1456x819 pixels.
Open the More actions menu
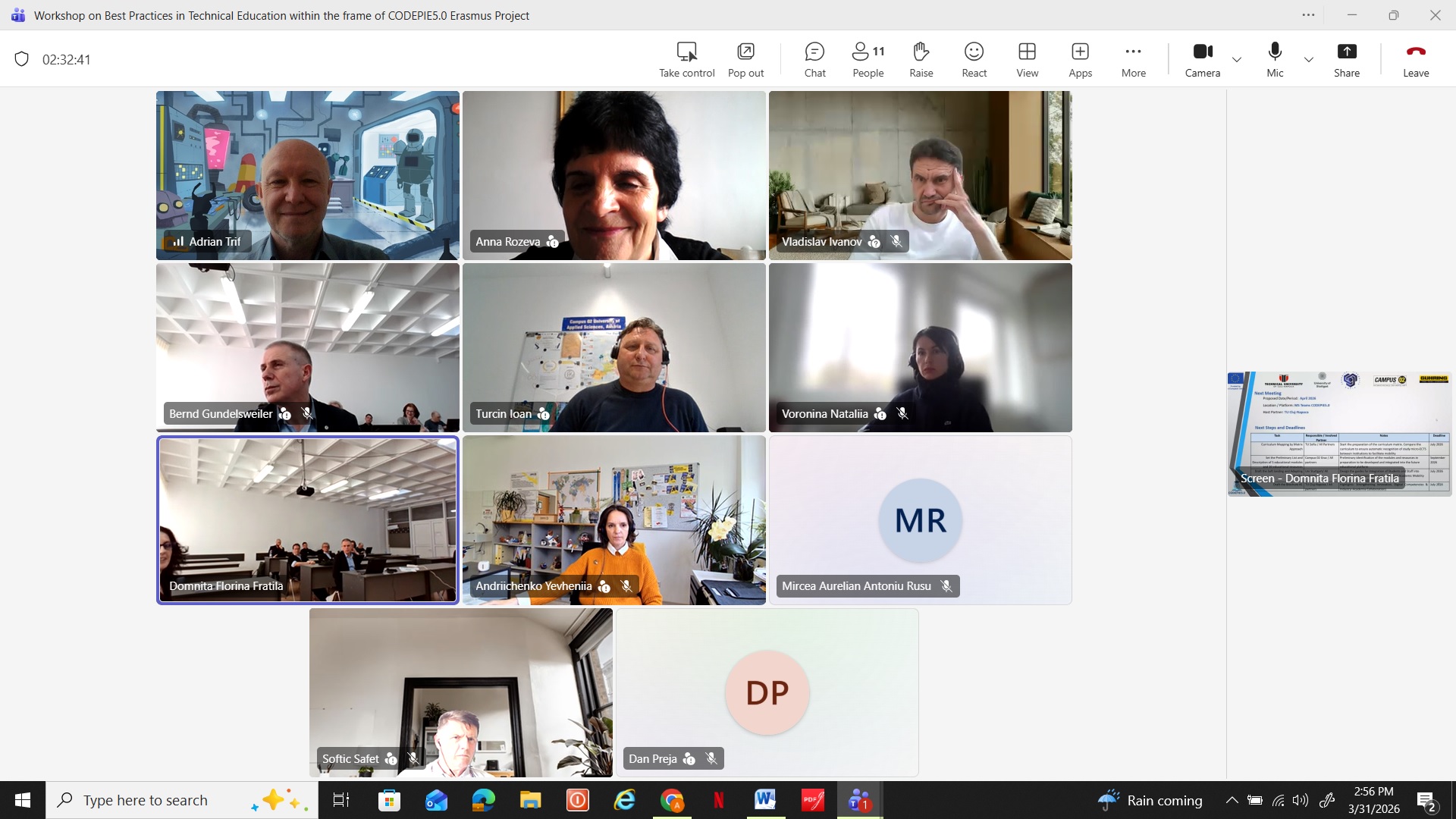1133,59
